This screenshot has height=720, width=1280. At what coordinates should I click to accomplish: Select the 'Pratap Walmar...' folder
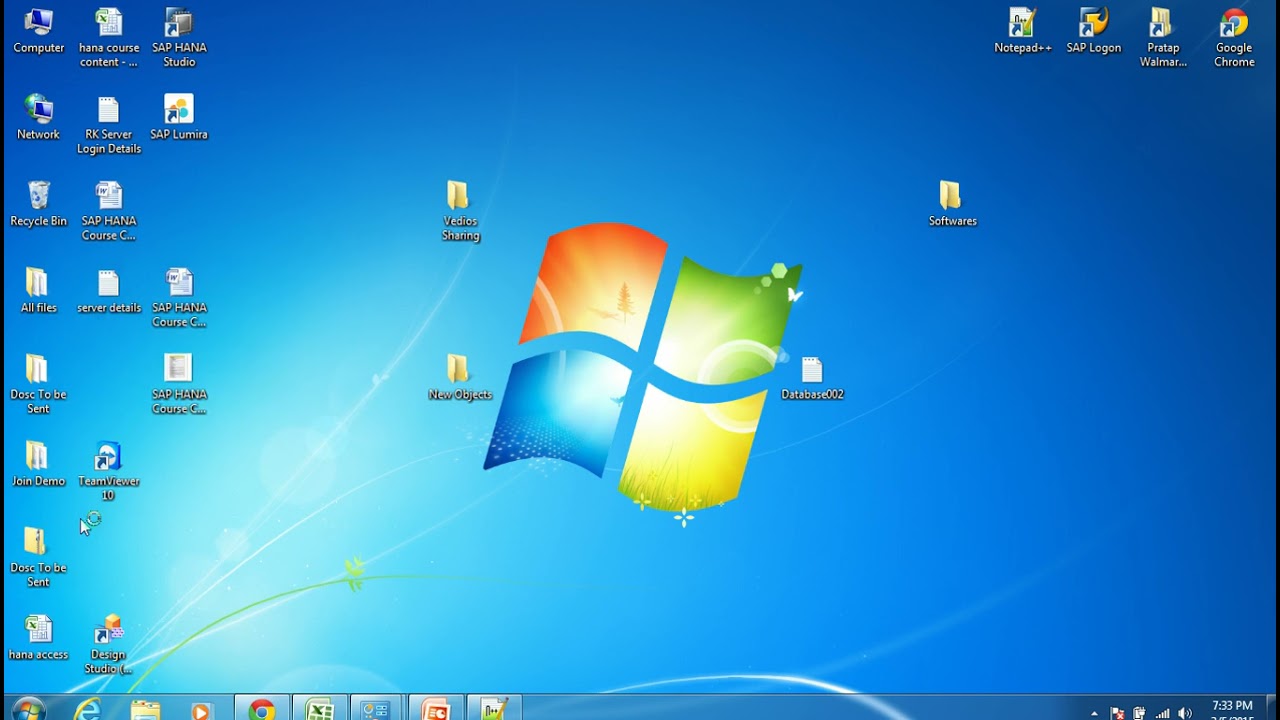(1163, 38)
